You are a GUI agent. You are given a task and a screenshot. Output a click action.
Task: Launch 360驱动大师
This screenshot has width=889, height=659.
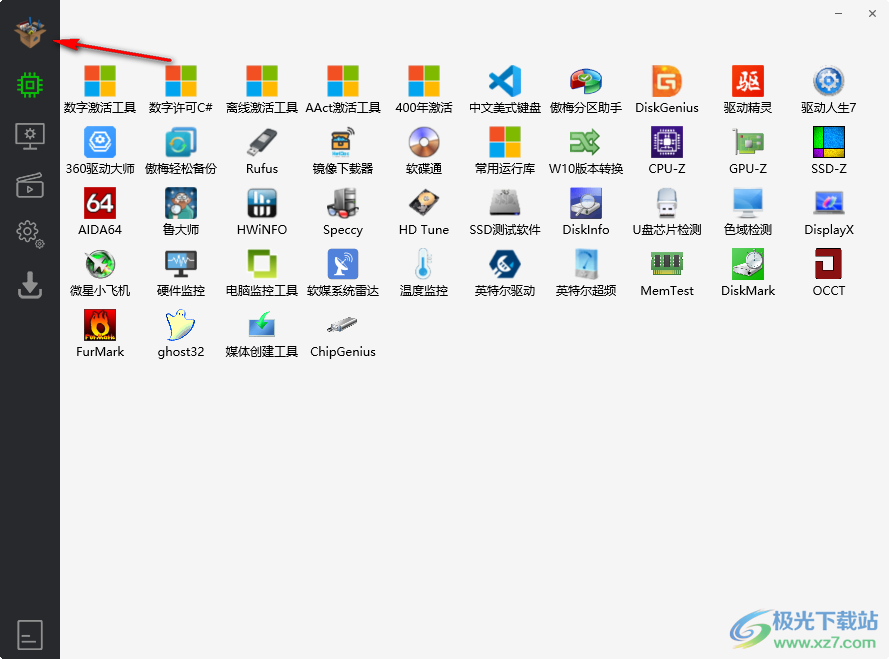[x=100, y=151]
